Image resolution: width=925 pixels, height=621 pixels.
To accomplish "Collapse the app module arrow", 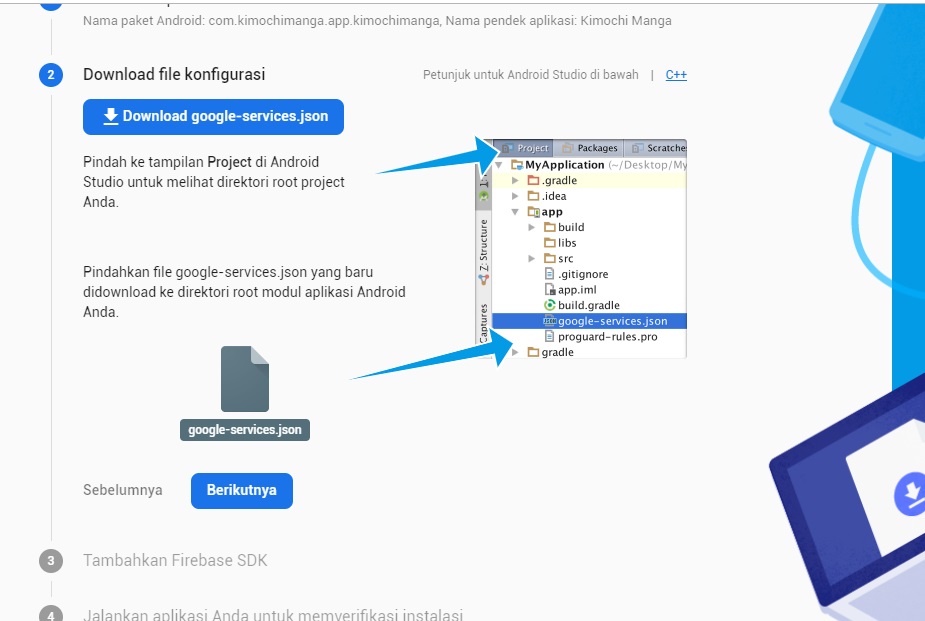I will [515, 212].
